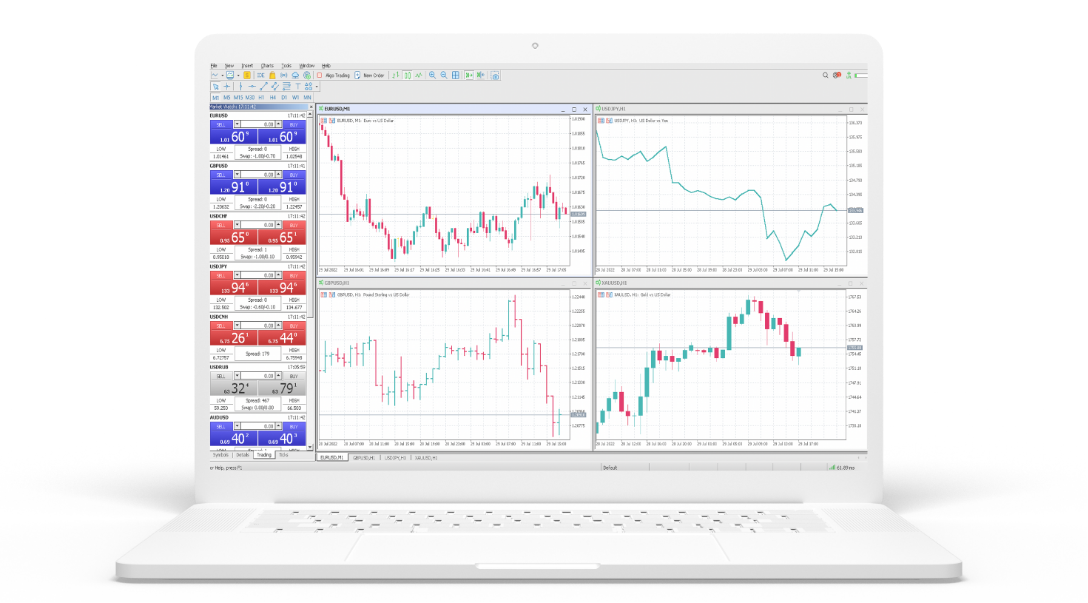Open the Charts menu
The height and width of the screenshot is (603, 1088).
pyautogui.click(x=267, y=65)
